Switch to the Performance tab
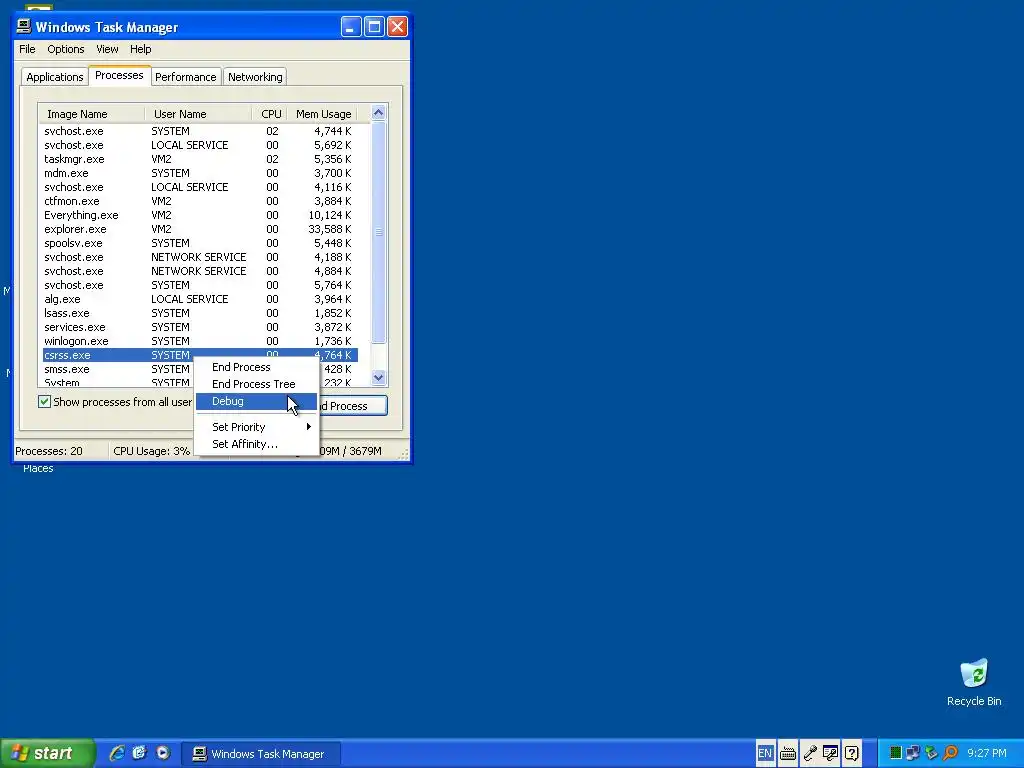The width and height of the screenshot is (1024, 768). coord(185,77)
